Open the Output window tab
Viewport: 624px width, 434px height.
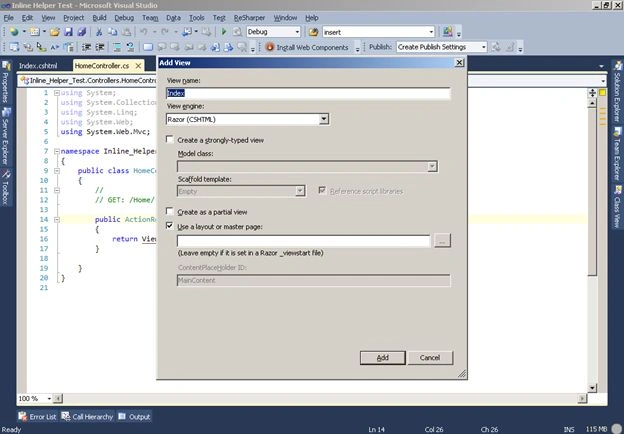click(x=134, y=416)
